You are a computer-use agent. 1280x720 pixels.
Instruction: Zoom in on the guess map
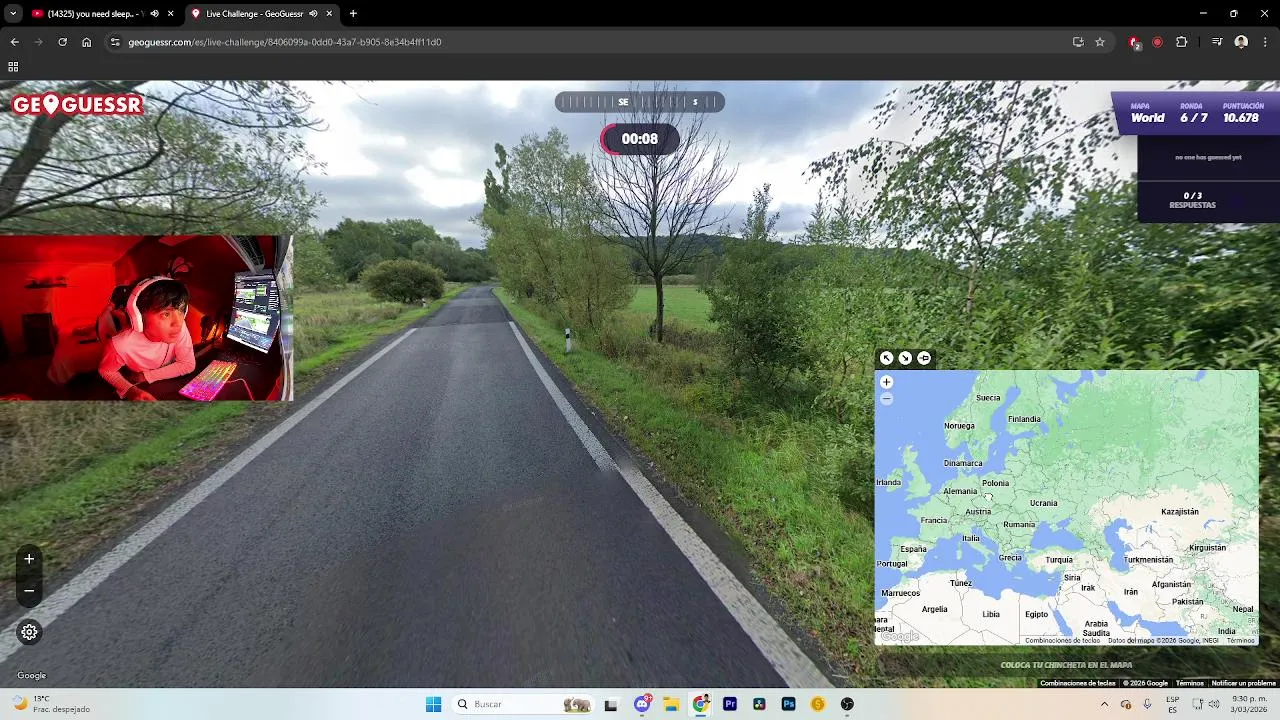click(x=886, y=382)
